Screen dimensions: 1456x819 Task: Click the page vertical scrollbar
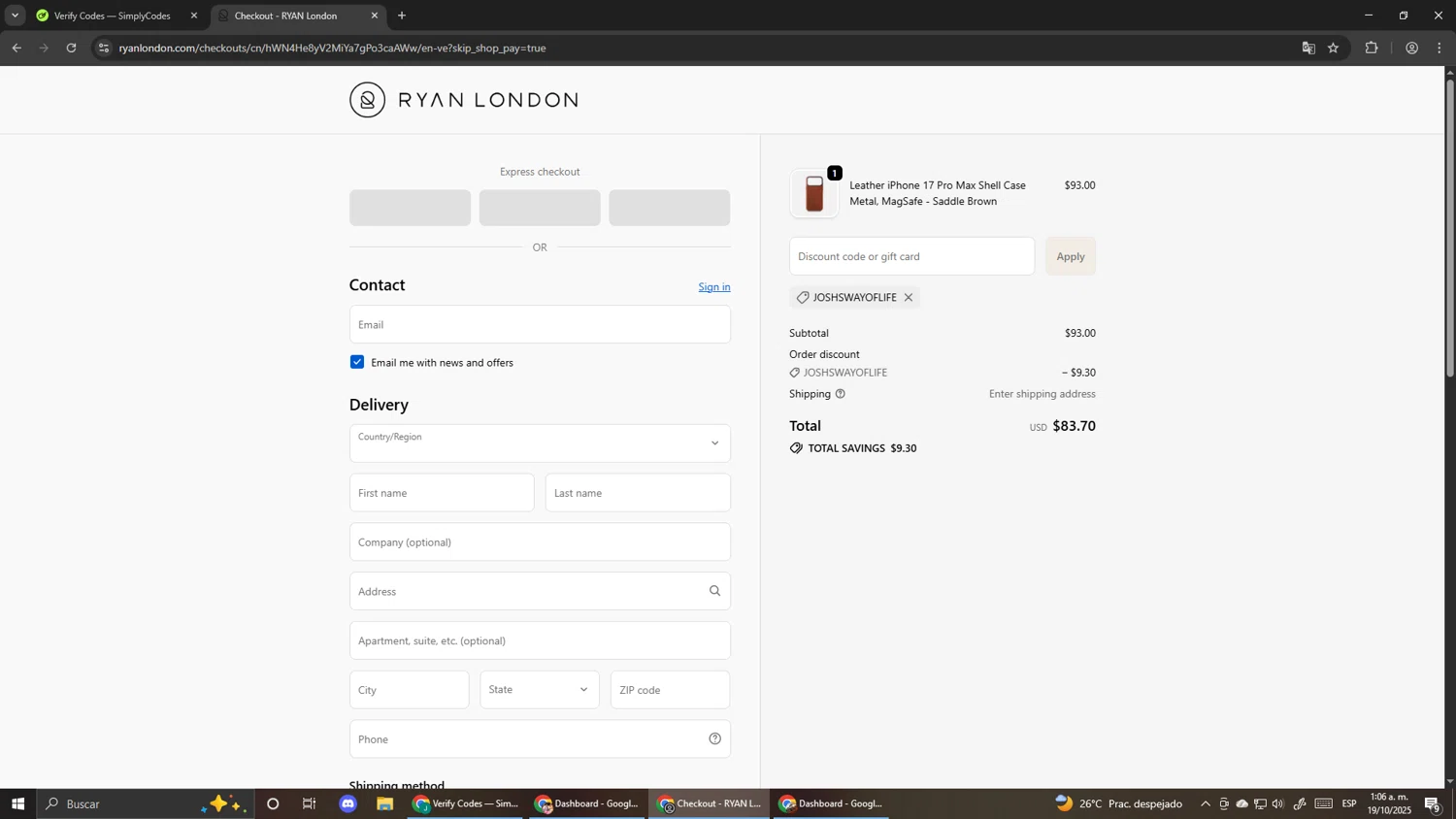point(1450,228)
